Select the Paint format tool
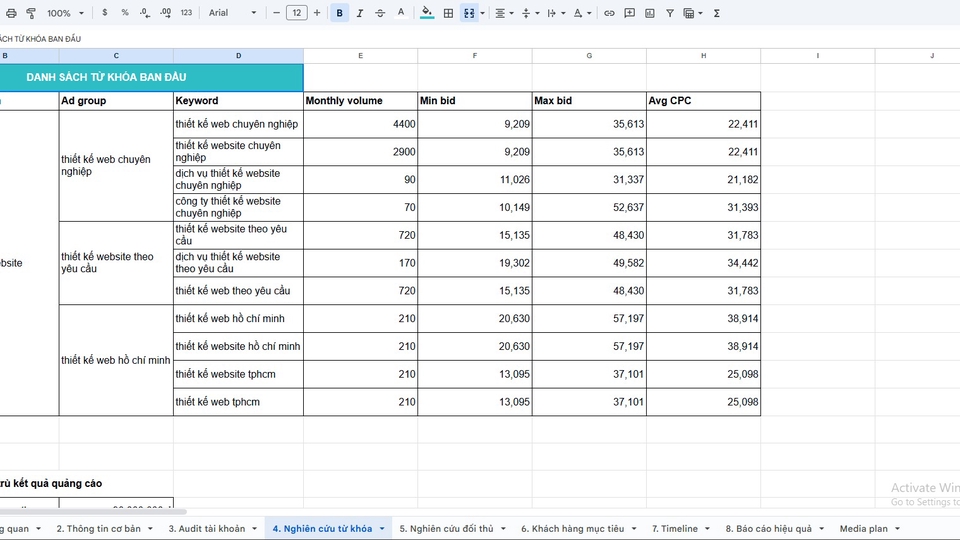The width and height of the screenshot is (960, 540). coord(31,13)
